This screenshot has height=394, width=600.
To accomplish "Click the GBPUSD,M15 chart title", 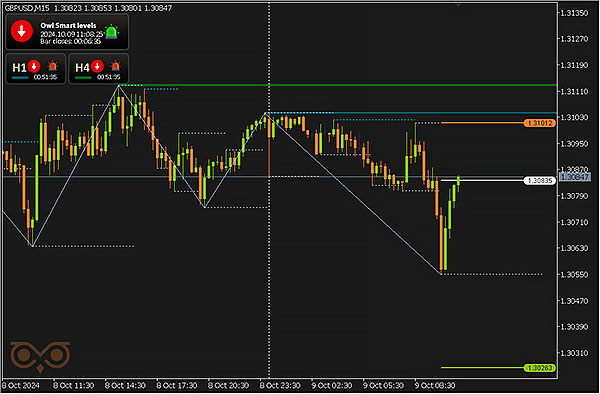I will (x=27, y=8).
